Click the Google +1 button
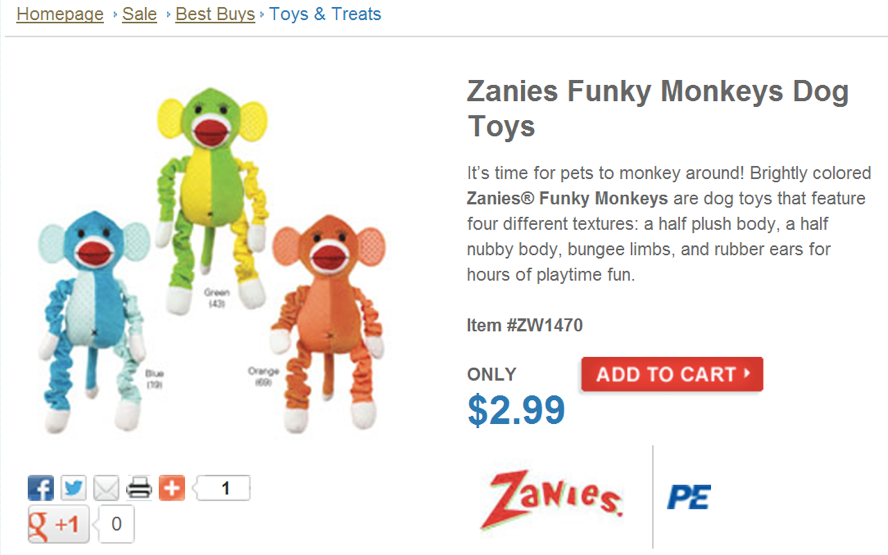The height and width of the screenshot is (555, 888). (58, 524)
